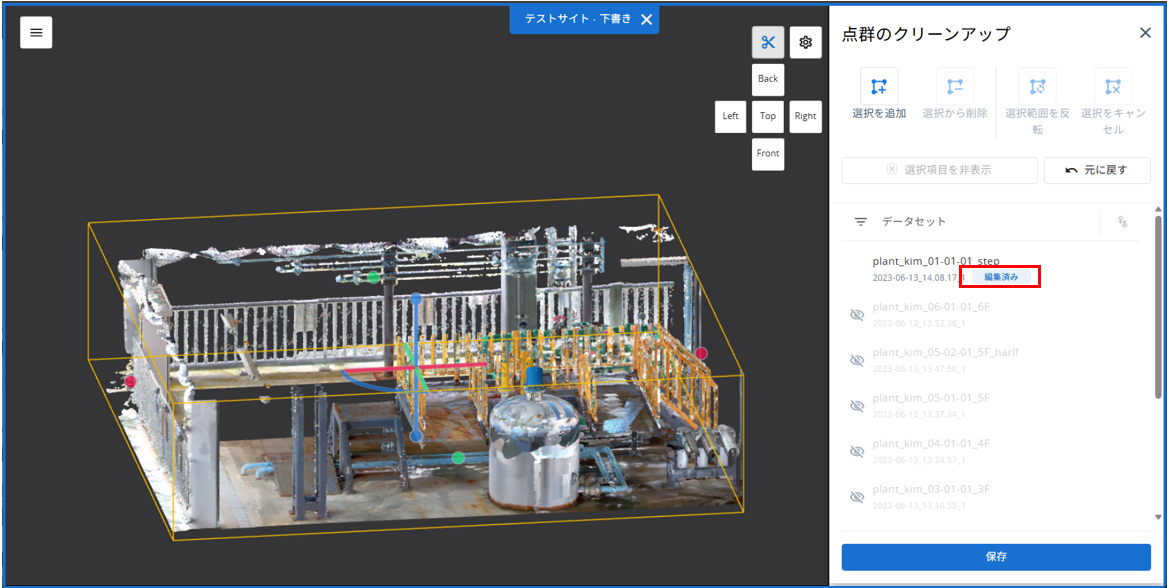1168x588 pixels.
Task: Open the gear settings icon
Action: click(805, 42)
